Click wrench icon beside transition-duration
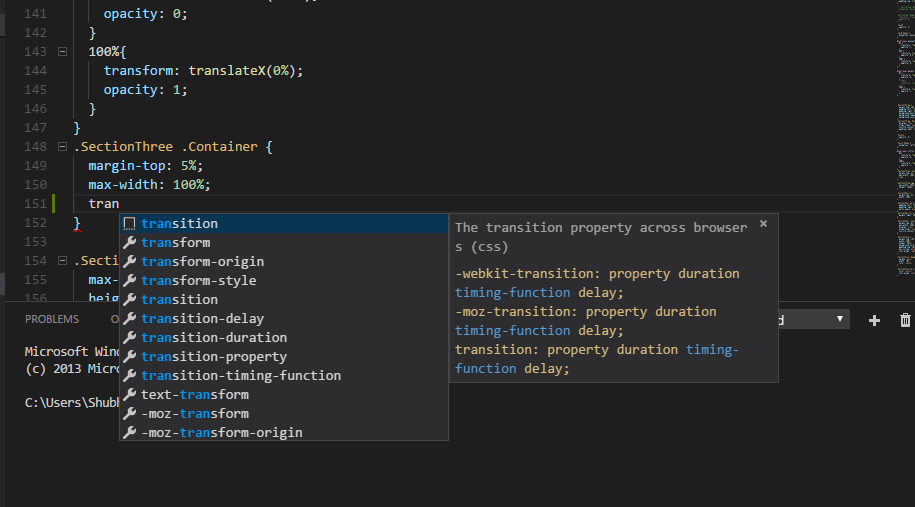Image resolution: width=915 pixels, height=507 pixels. 130,337
